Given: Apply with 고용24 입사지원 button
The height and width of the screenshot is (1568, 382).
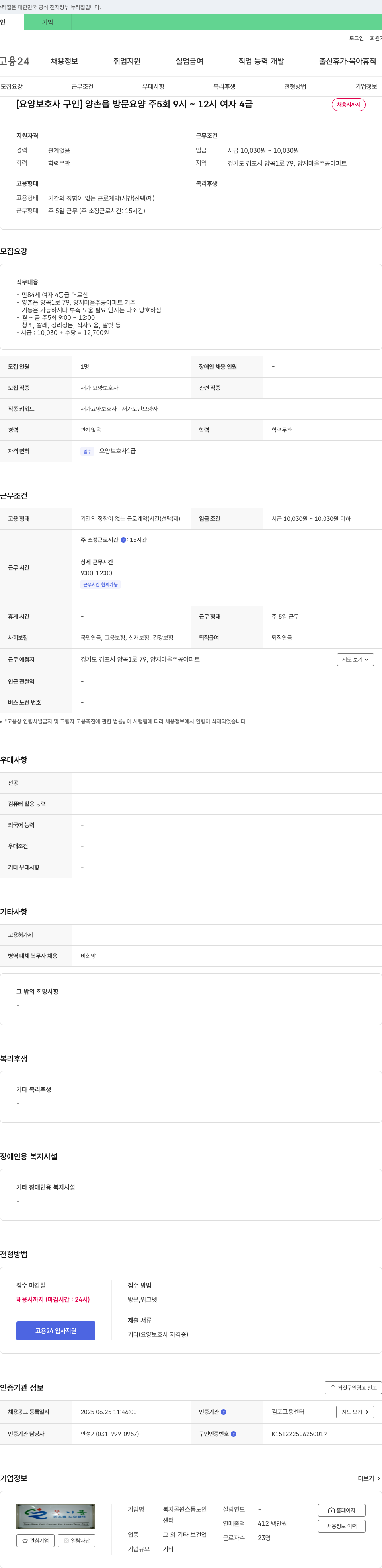Looking at the screenshot, I should click(56, 1330).
